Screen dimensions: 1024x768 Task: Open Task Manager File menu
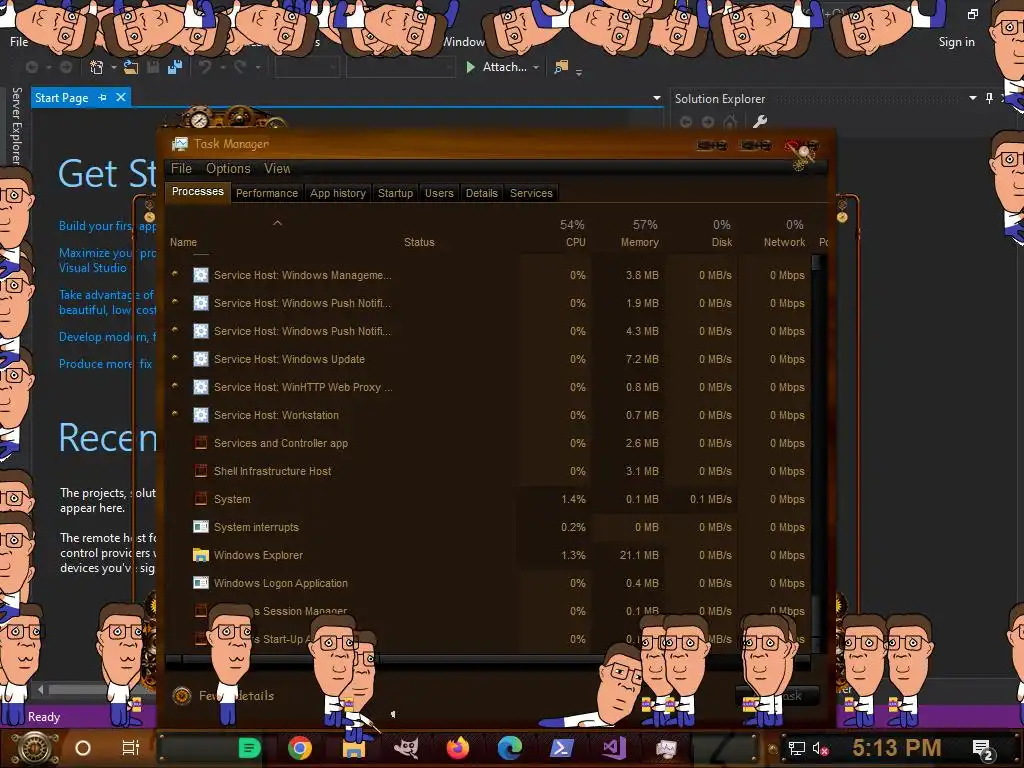pyautogui.click(x=182, y=168)
